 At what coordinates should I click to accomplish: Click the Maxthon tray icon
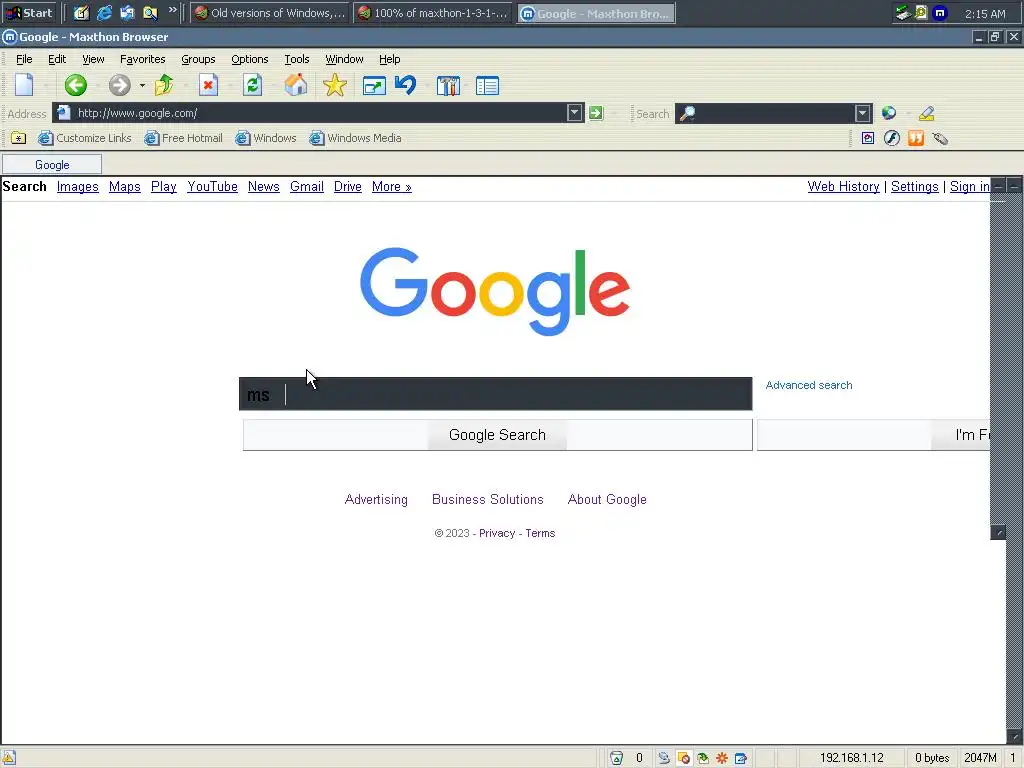tap(939, 12)
